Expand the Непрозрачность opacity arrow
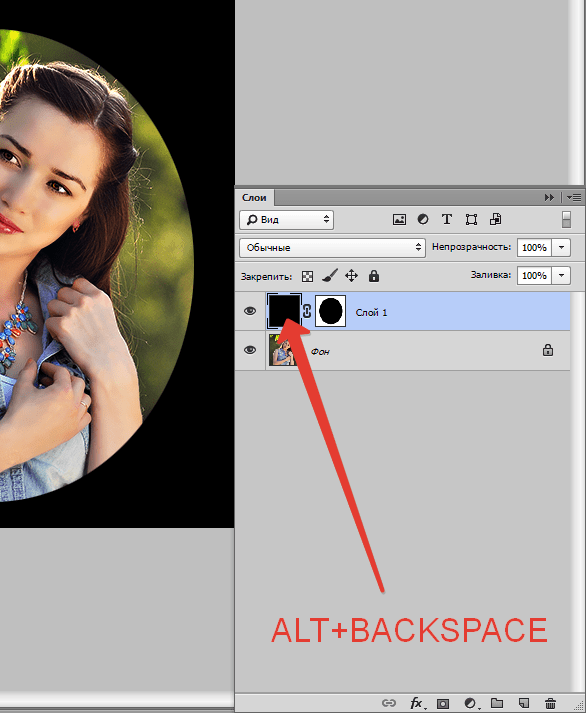 tap(561, 247)
